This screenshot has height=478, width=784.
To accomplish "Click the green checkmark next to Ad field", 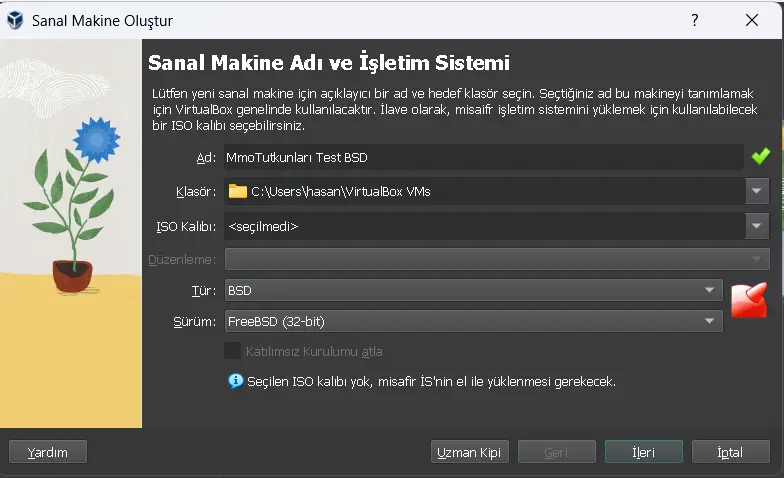I will pyautogui.click(x=760, y=156).
